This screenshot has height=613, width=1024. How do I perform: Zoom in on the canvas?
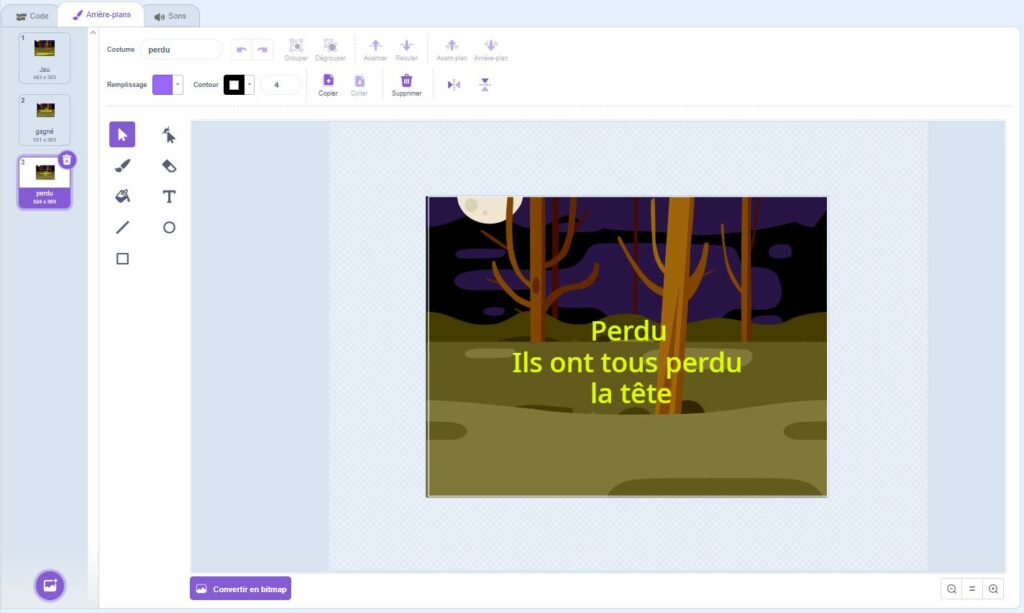coord(993,589)
